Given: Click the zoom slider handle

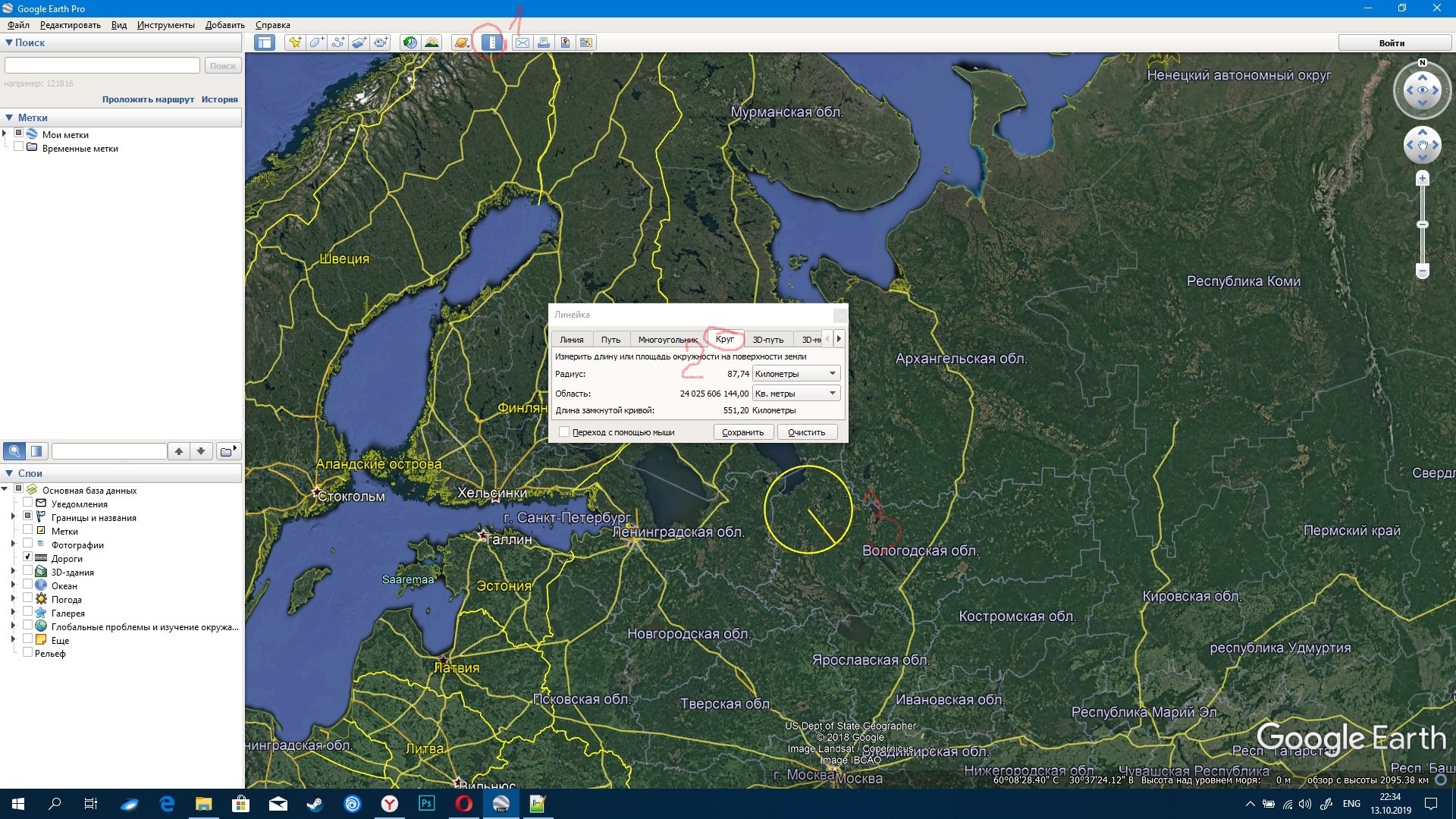Looking at the screenshot, I should (1423, 224).
